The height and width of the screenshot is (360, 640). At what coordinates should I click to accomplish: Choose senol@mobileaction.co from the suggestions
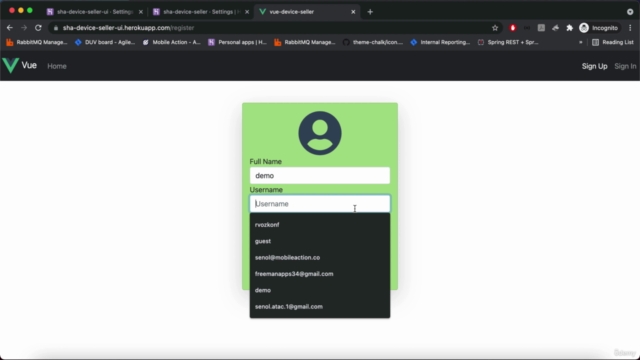tap(320, 257)
